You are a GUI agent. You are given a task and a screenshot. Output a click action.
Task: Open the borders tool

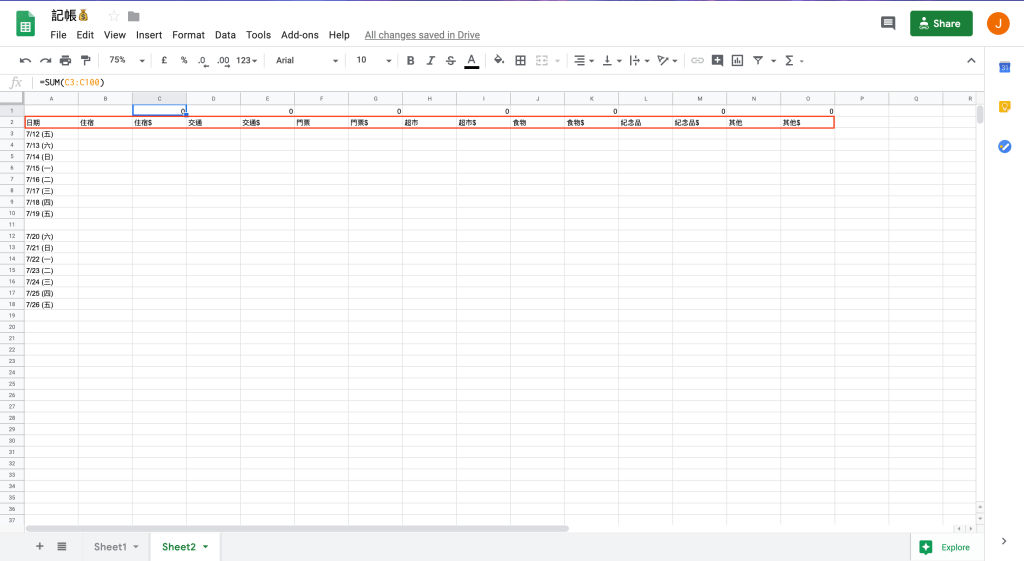pos(520,61)
